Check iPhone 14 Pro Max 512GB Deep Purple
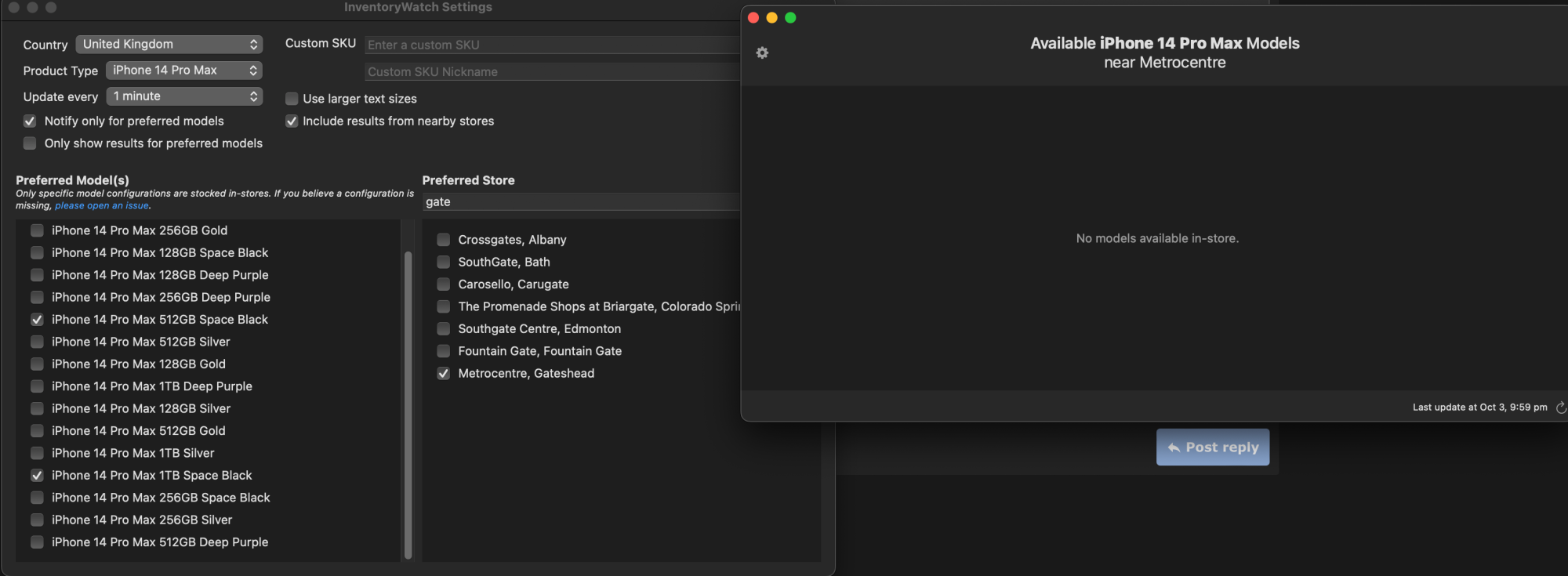 click(37, 542)
